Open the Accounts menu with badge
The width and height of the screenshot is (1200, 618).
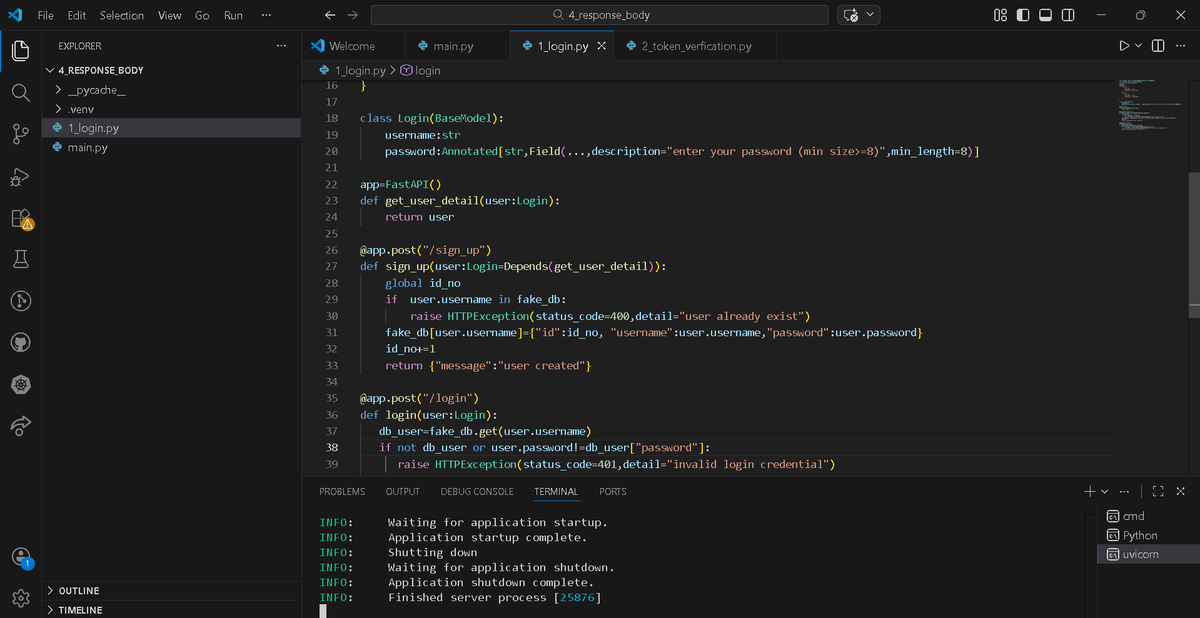21,557
